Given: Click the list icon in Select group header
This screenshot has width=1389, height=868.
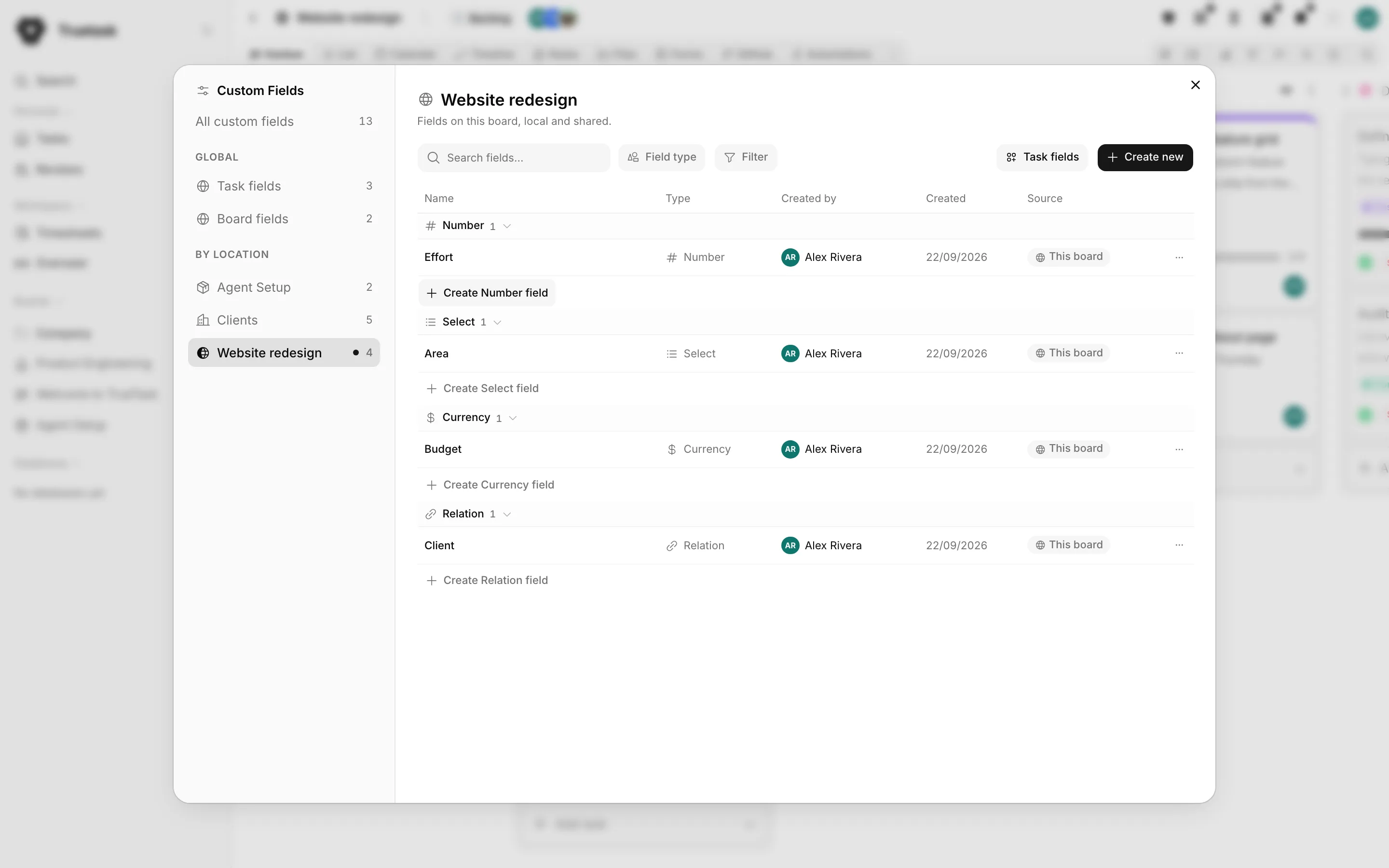Looking at the screenshot, I should click(x=431, y=323).
